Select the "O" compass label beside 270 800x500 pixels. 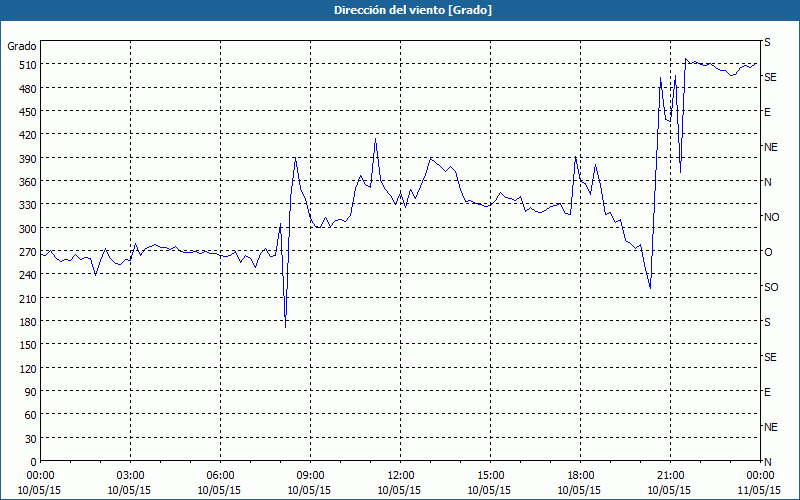pos(768,252)
